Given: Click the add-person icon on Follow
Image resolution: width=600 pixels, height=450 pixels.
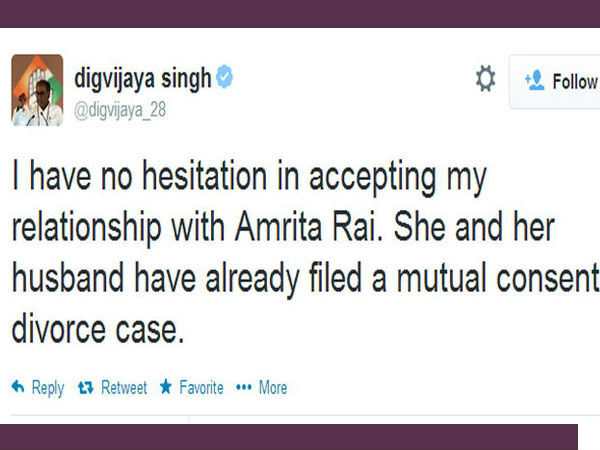Looking at the screenshot, I should point(533,81).
